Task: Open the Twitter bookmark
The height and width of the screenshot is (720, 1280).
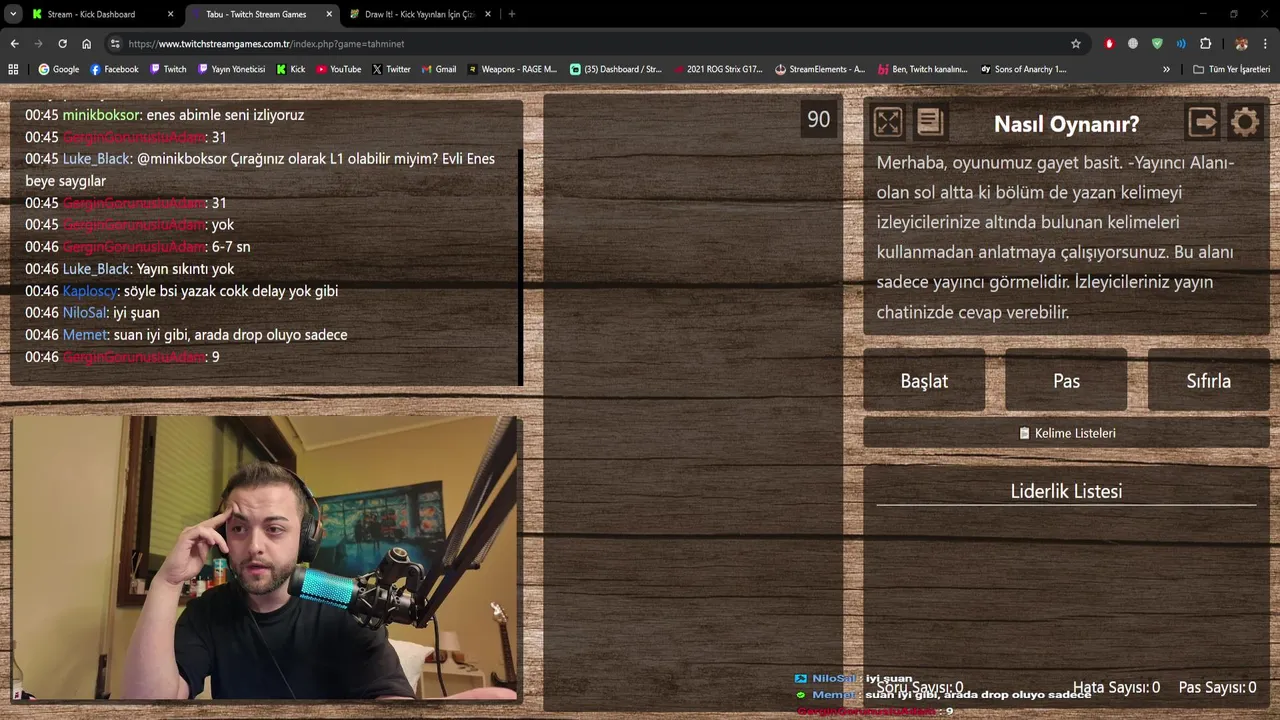Action: click(x=391, y=69)
